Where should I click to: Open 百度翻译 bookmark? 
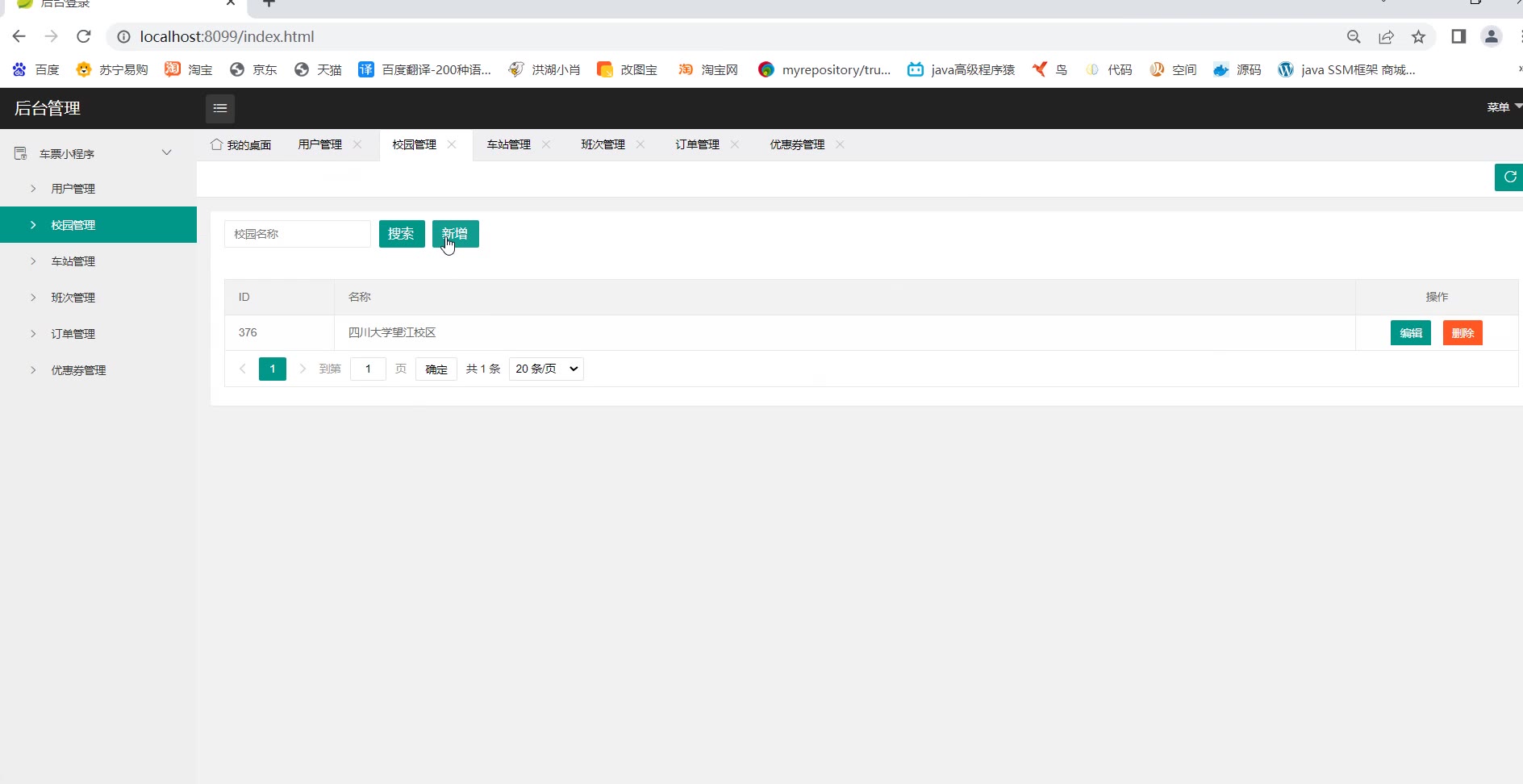tap(424, 70)
